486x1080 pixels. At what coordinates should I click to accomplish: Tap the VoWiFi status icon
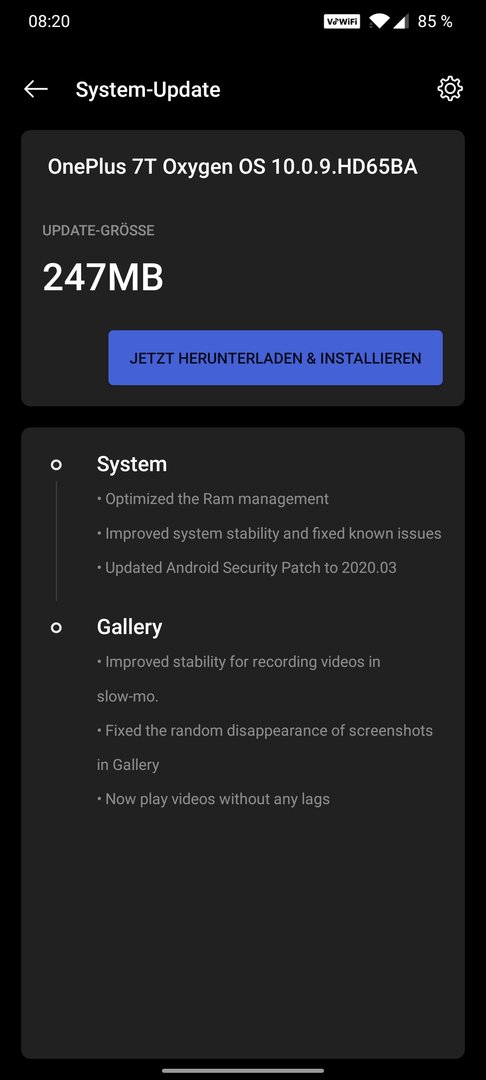341,21
